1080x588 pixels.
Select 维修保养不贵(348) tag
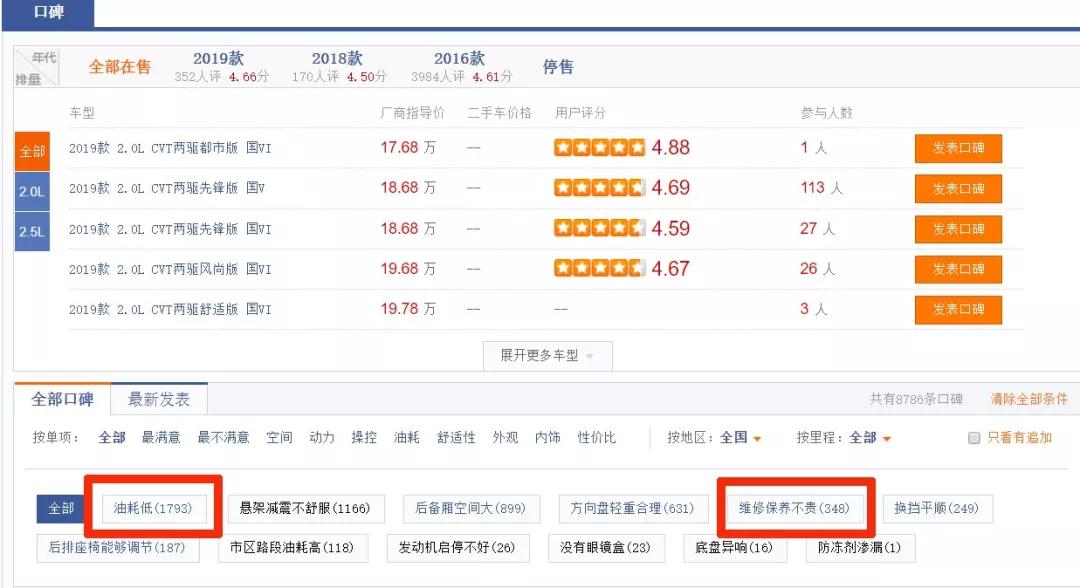794,508
